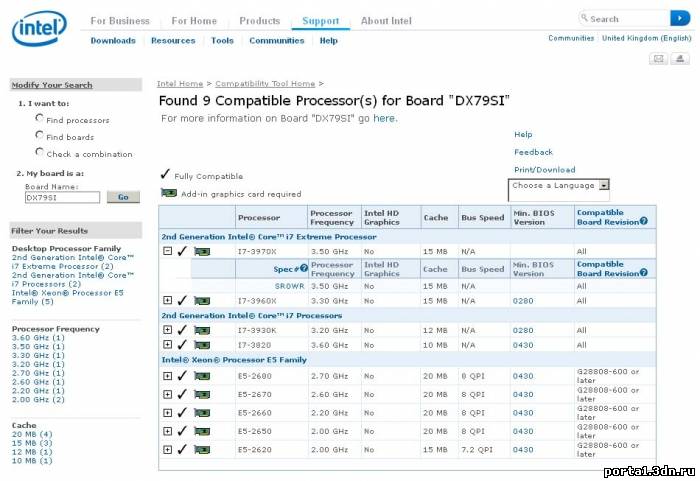Click graphics card icon in E5-2620 row

point(202,450)
